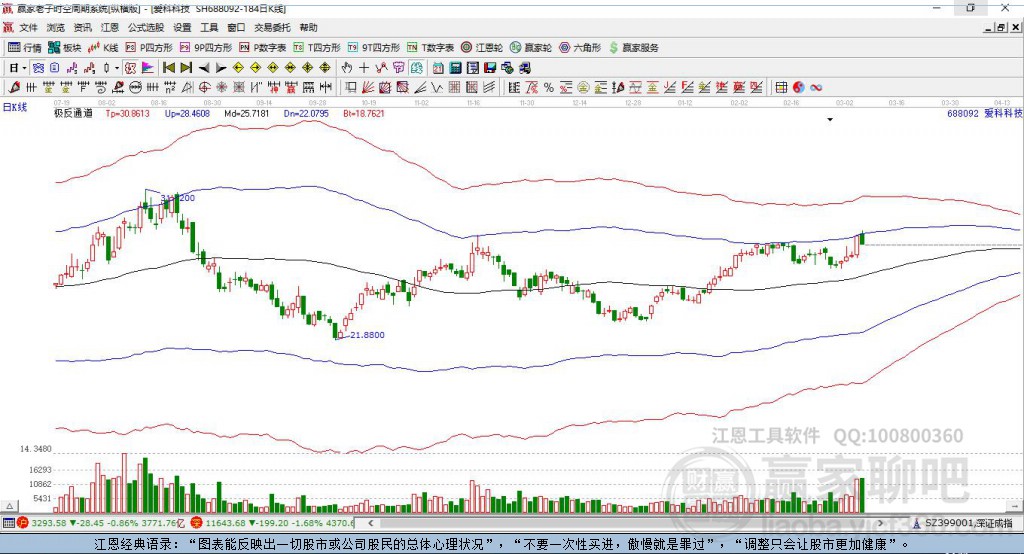Viewport: 1024px width, 554px height.
Task: Open the 公式选股 menu
Action: pyautogui.click(x=146, y=27)
